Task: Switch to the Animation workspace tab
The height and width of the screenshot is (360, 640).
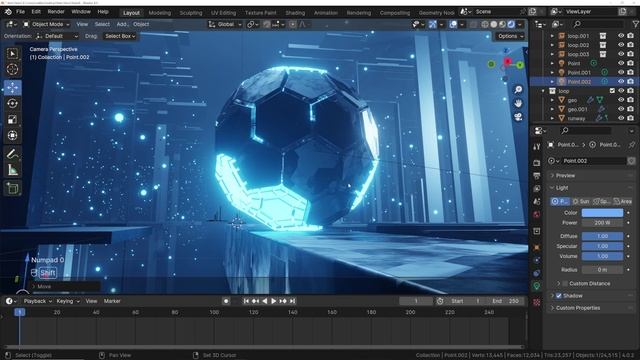Action: pyautogui.click(x=326, y=13)
